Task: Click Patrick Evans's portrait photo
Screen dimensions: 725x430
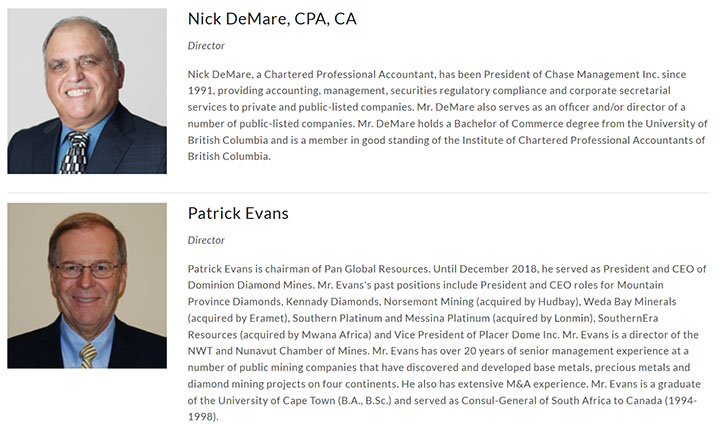Action: 87,286
